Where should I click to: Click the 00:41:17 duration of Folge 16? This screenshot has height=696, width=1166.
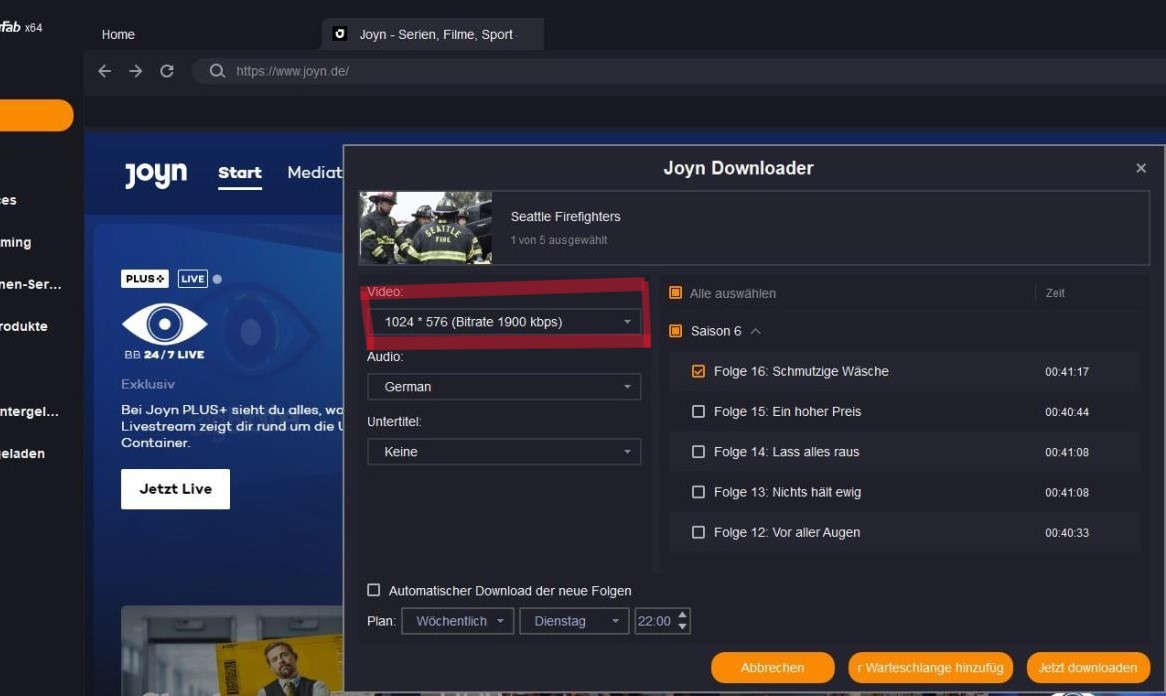click(x=1066, y=372)
